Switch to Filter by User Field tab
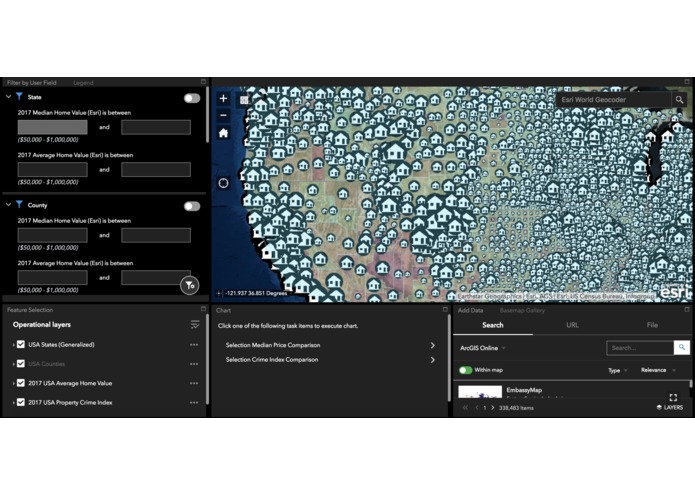This screenshot has width=695, height=494. (x=31, y=82)
